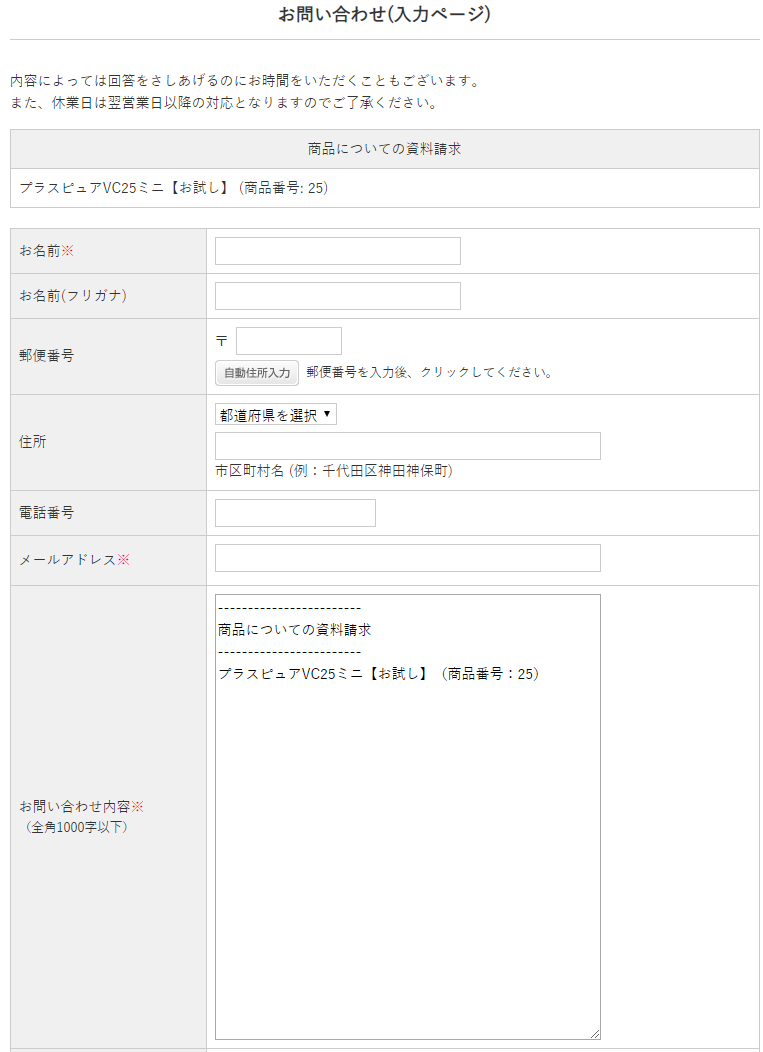Click the メールアドレス email field

(x=407, y=558)
